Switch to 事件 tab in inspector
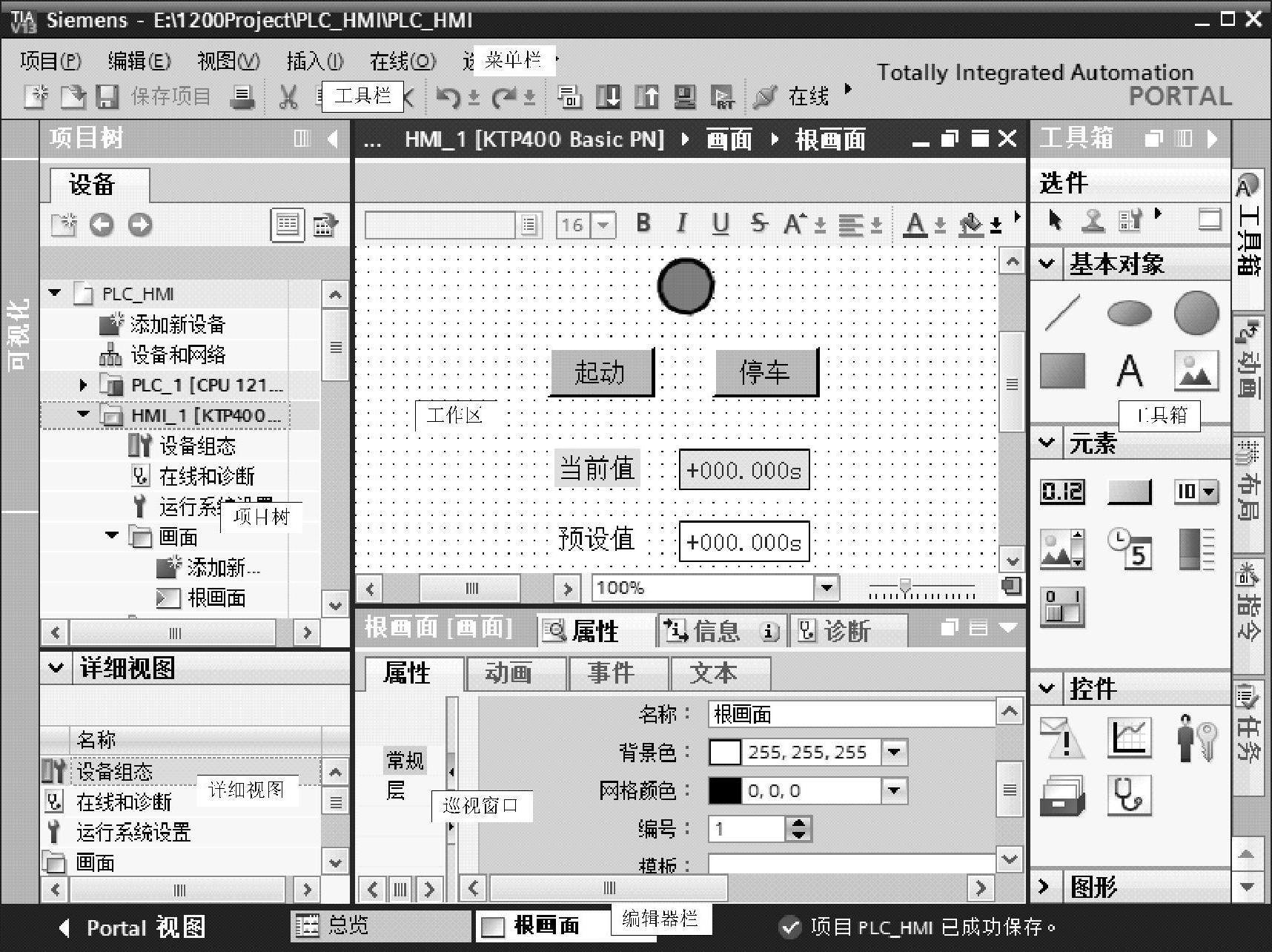 [617, 673]
